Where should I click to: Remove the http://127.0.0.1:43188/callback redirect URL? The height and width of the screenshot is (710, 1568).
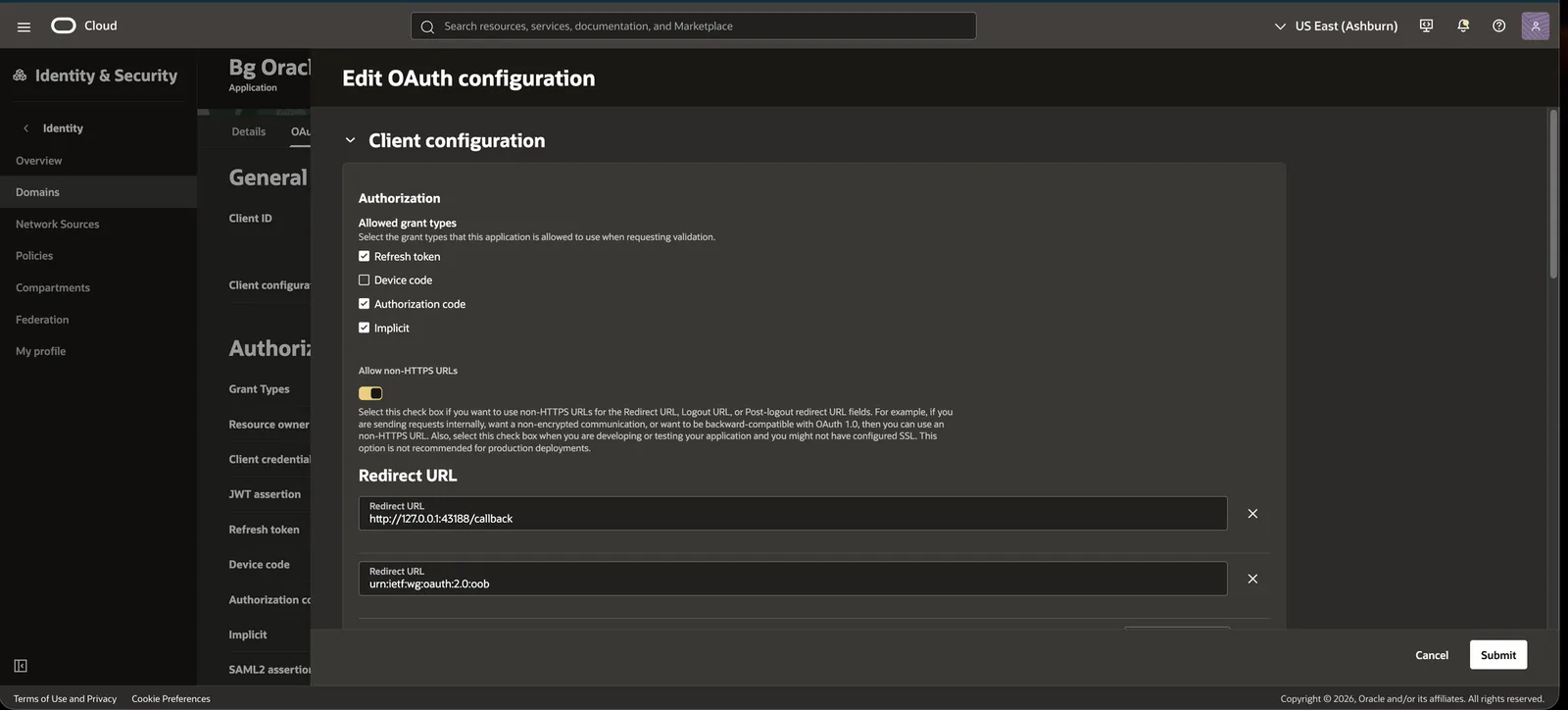coord(1252,514)
